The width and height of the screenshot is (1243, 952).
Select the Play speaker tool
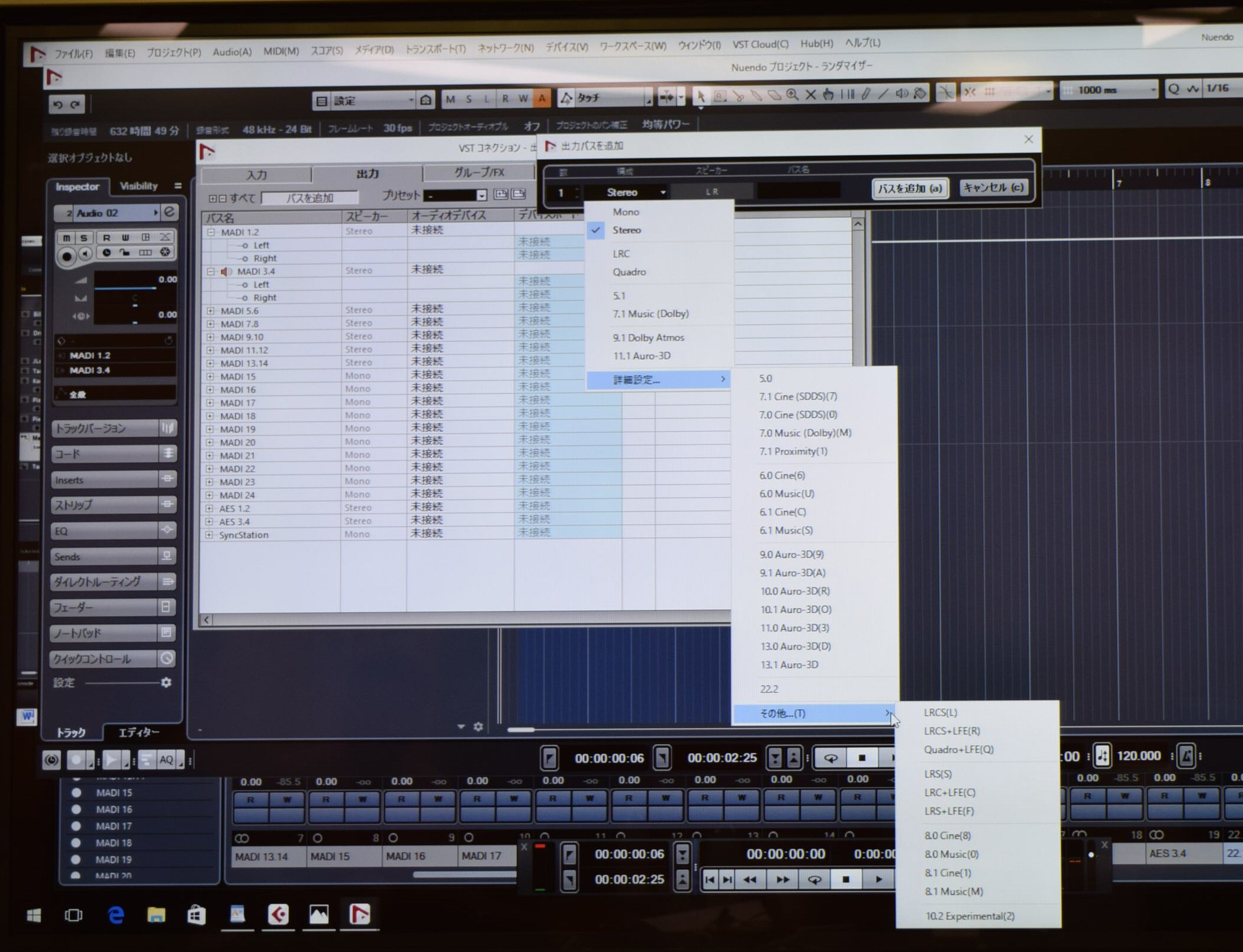[901, 93]
